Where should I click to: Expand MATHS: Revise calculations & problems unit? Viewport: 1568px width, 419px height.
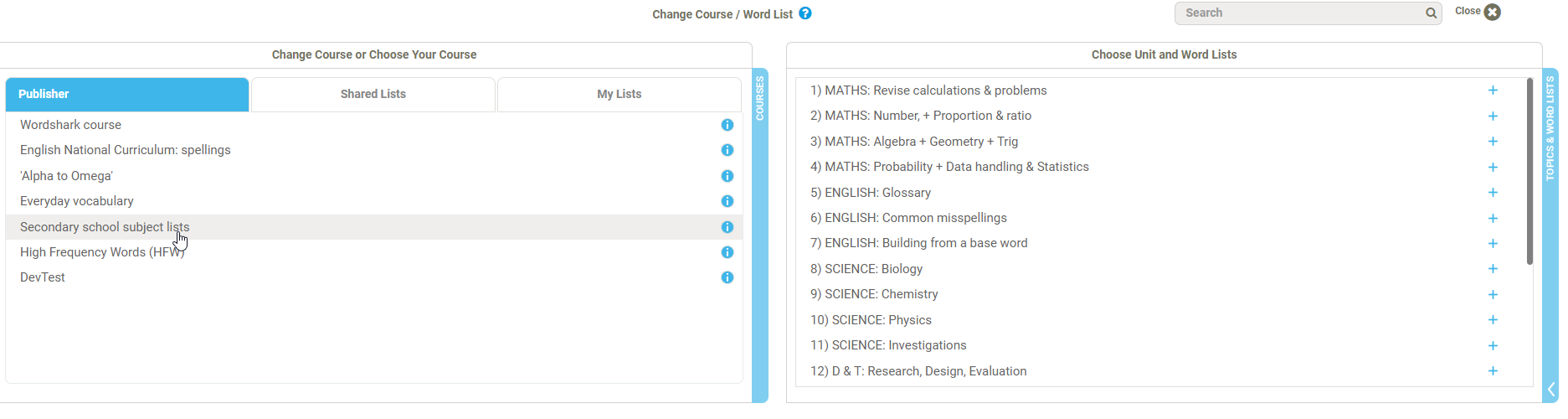1493,91
